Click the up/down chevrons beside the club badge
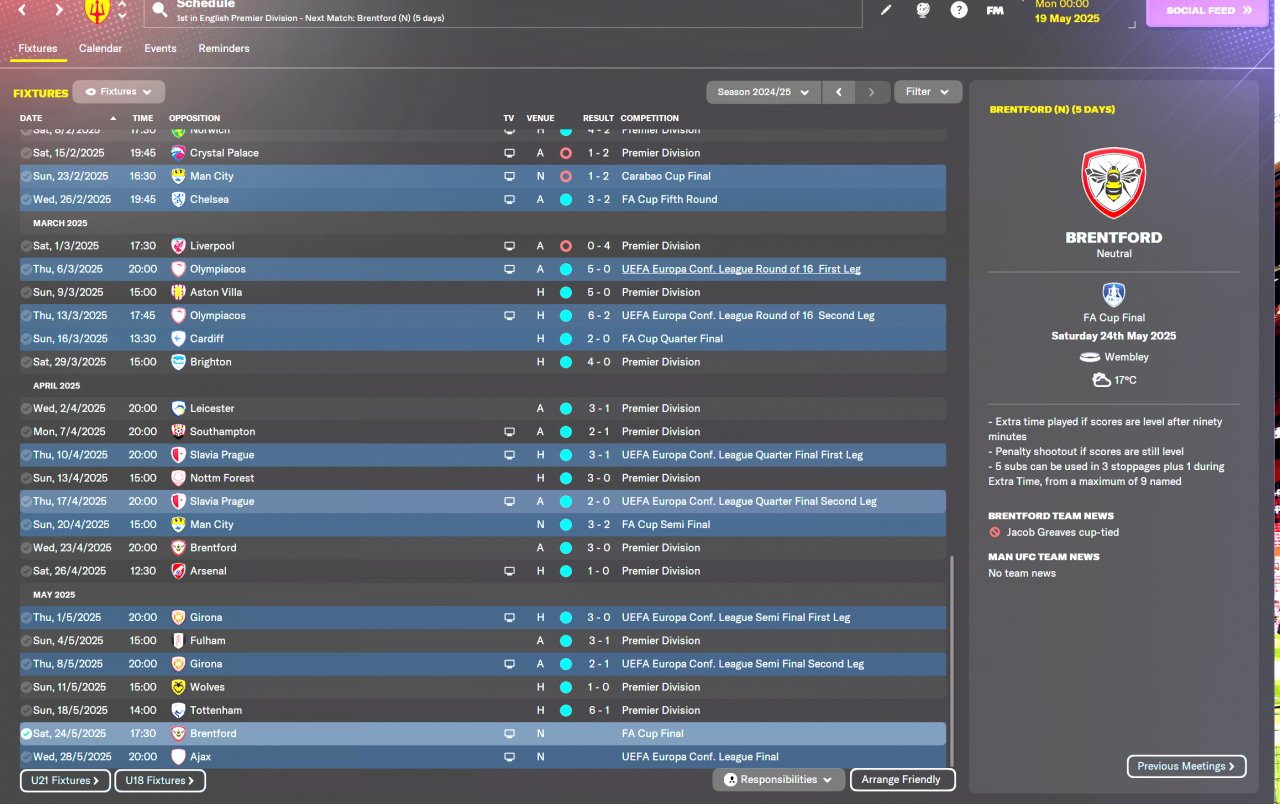Image resolution: width=1280 pixels, height=804 pixels. click(122, 10)
